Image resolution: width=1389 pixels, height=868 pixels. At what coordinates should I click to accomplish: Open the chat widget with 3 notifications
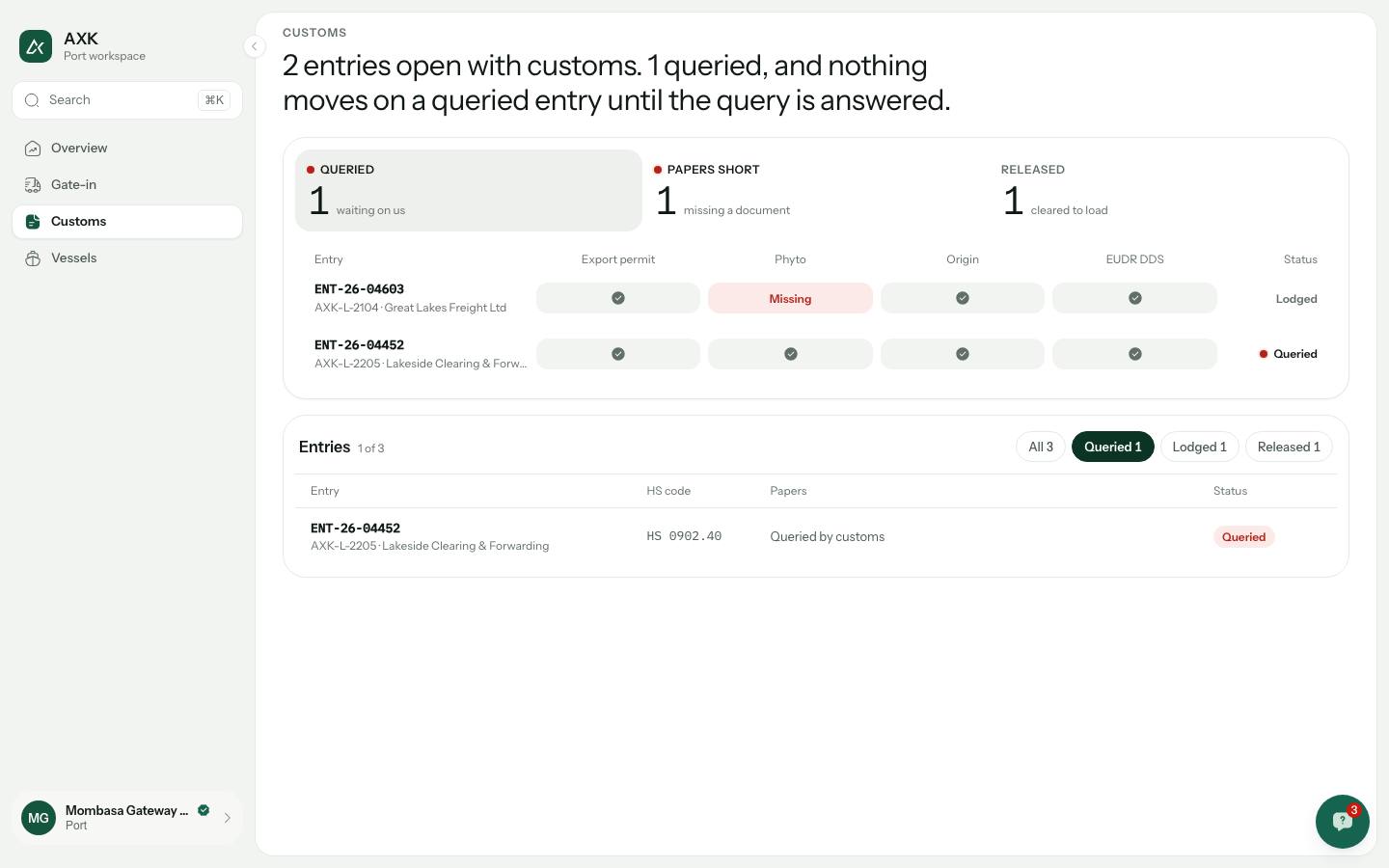1343,822
